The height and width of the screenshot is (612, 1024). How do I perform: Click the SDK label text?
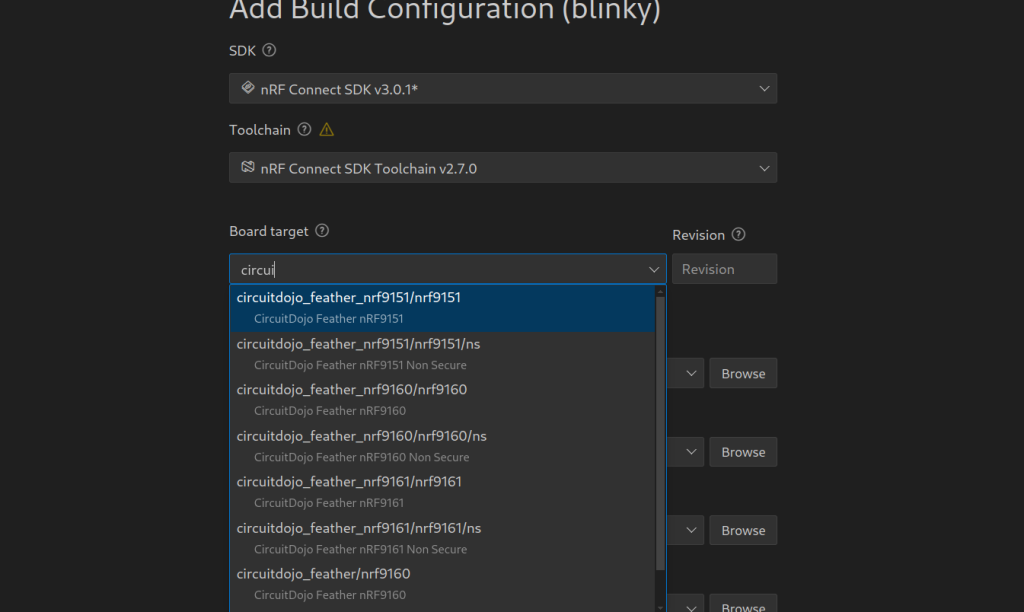(x=242, y=51)
